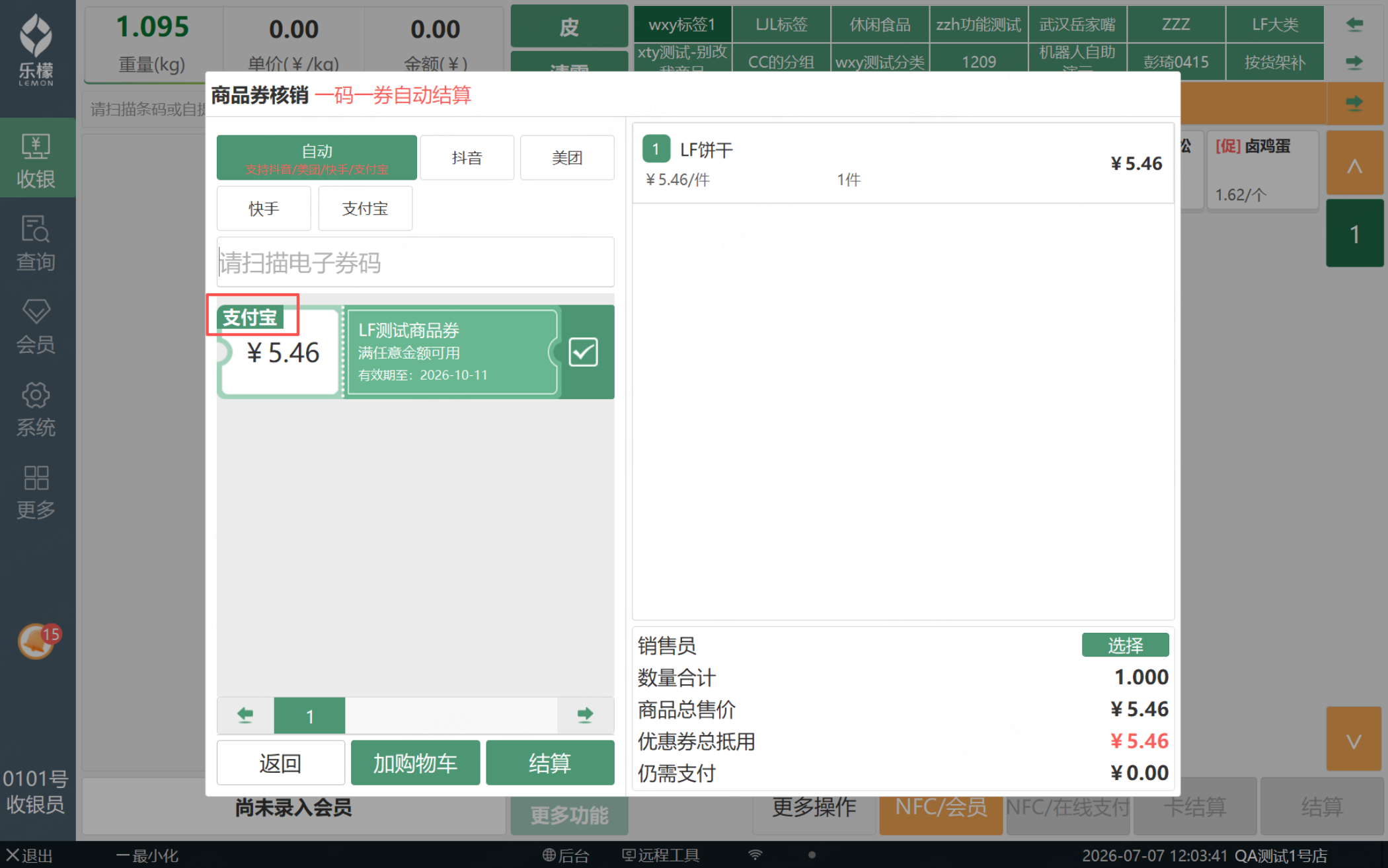
Task: Open the 休闲食品 category tab
Action: click(x=880, y=24)
